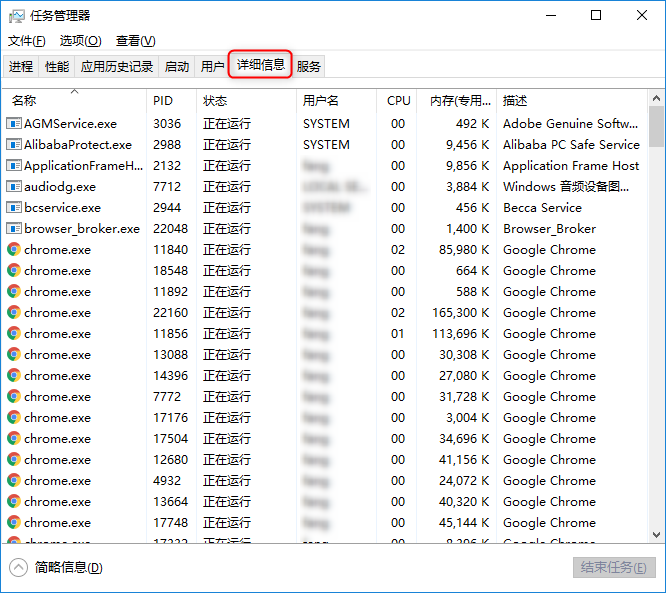Select the Browser_Broker description
Screen dimensions: 666x593
click(x=550, y=229)
